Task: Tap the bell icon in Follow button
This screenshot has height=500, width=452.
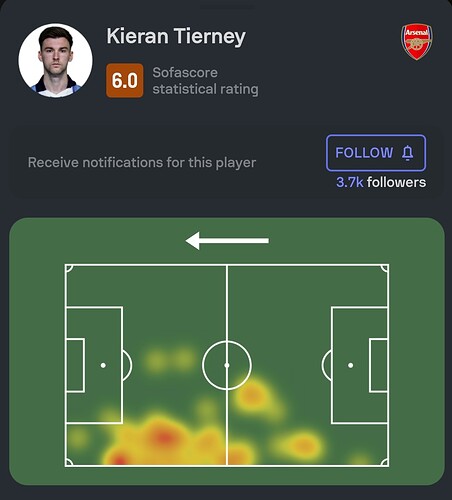Action: point(407,153)
